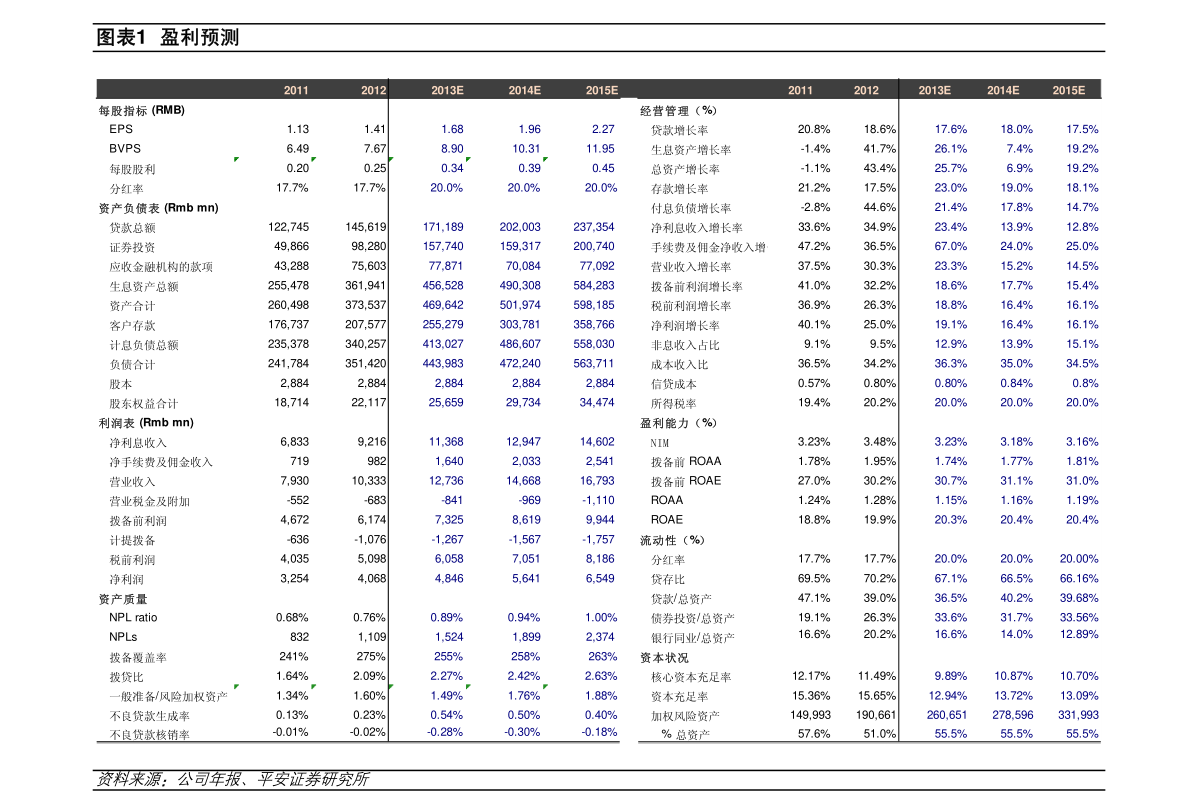Screen dimensions: 1191x808
Task: Select the BVPS row label
Action: click(x=125, y=148)
